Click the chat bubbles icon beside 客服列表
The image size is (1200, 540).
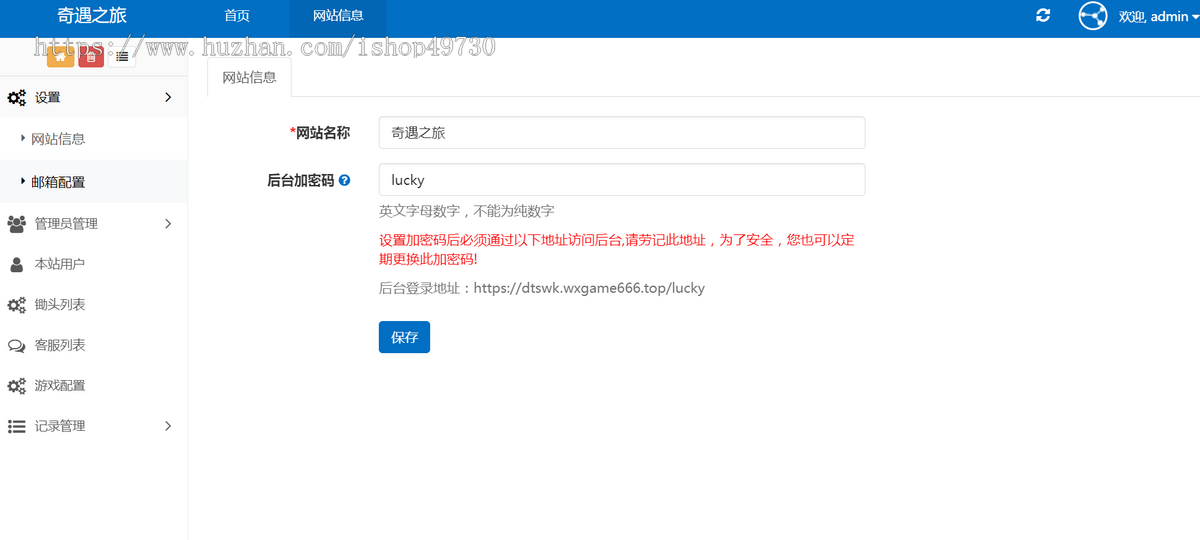tap(17, 346)
